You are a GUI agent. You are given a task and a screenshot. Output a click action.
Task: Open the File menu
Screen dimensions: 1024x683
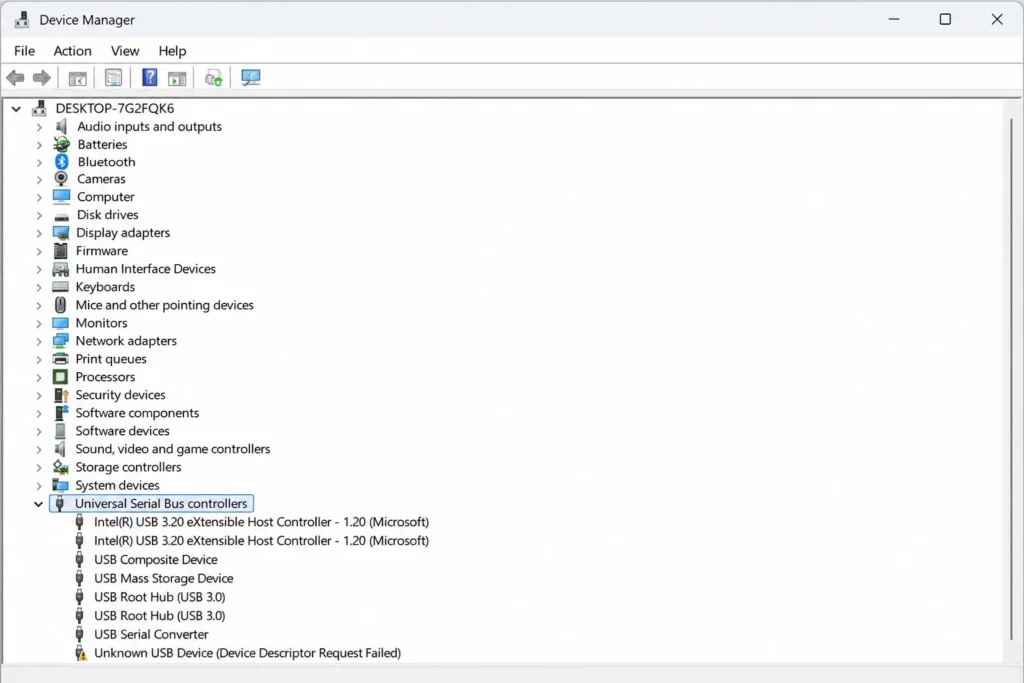(24, 51)
